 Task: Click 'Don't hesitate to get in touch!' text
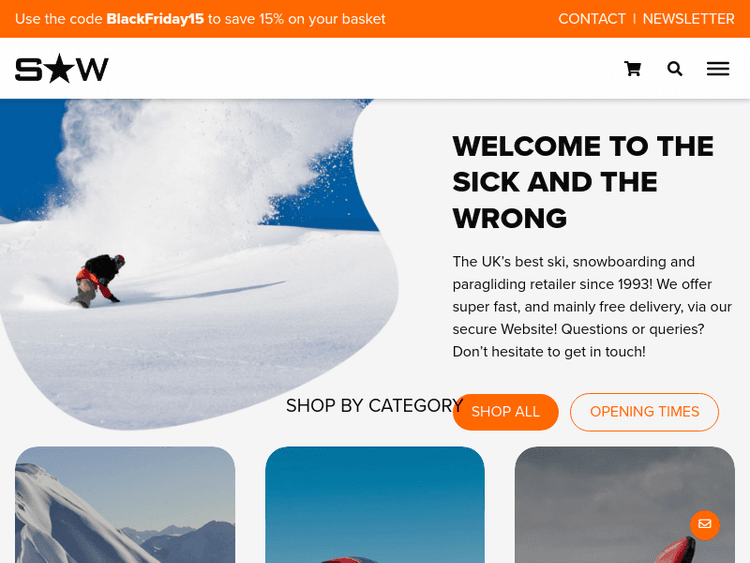point(549,352)
